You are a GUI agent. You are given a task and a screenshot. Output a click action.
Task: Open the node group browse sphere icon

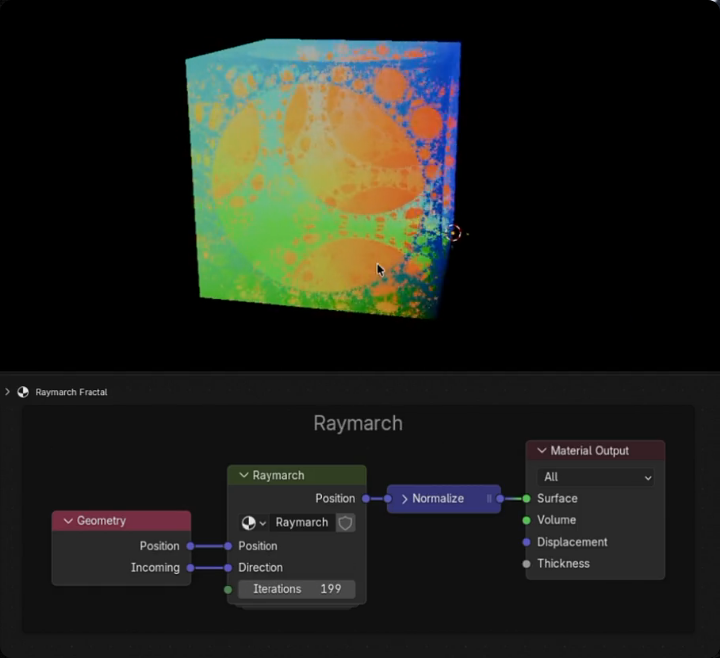(x=249, y=522)
